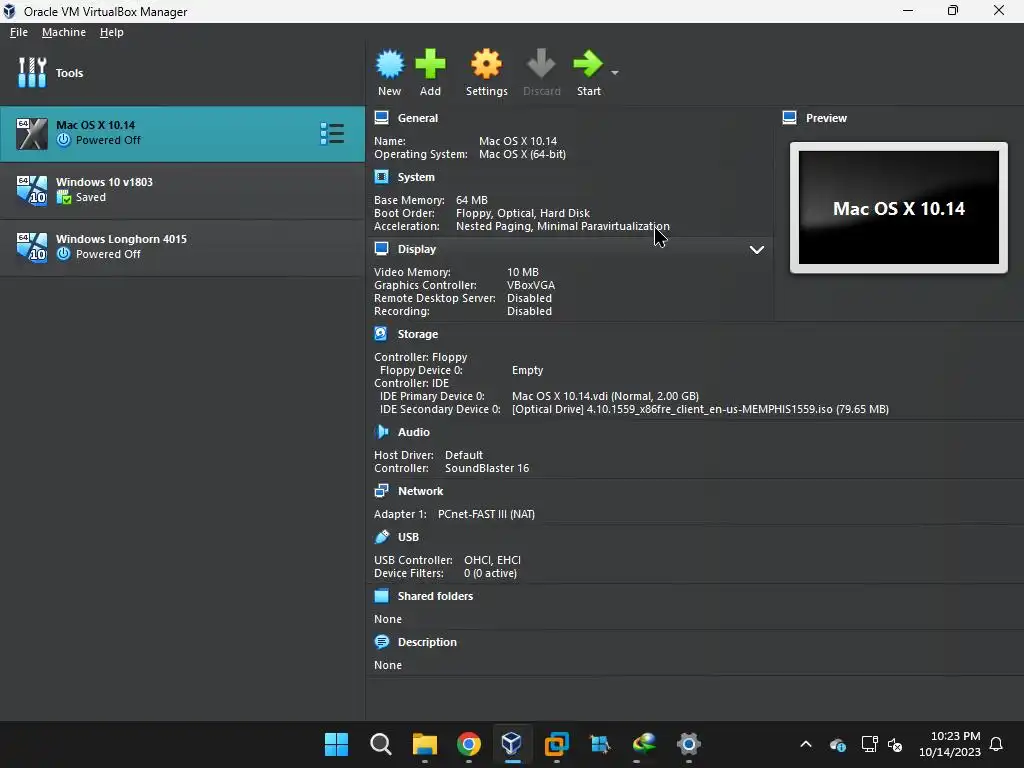Click the Discard toolbar icon
1024x768 pixels.
pyautogui.click(x=541, y=64)
